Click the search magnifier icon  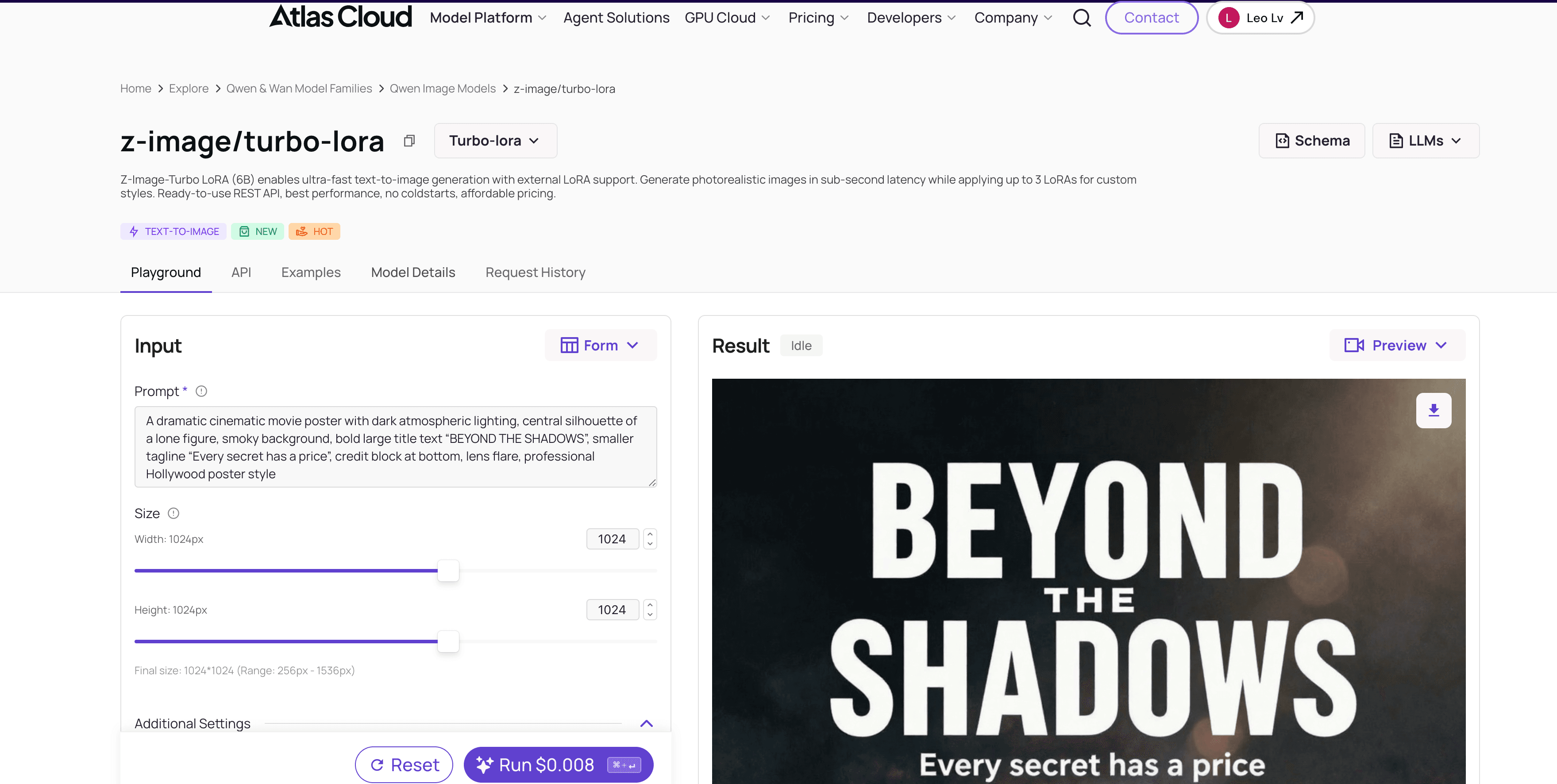tap(1081, 18)
